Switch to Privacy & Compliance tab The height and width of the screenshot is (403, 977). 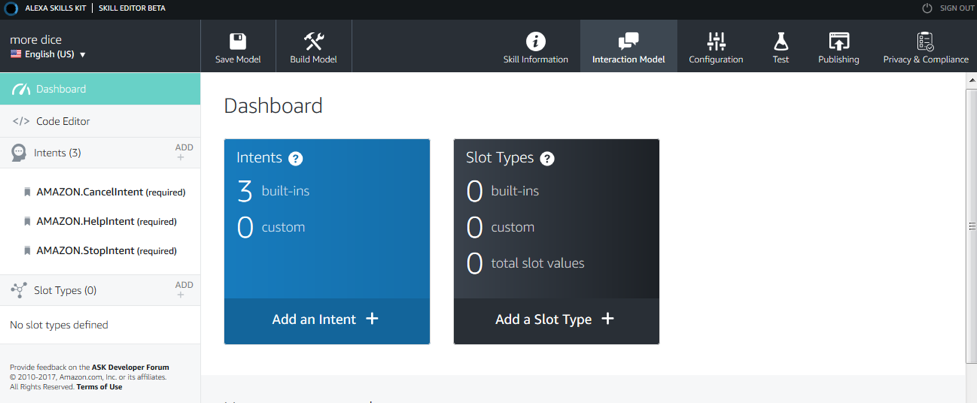926,46
